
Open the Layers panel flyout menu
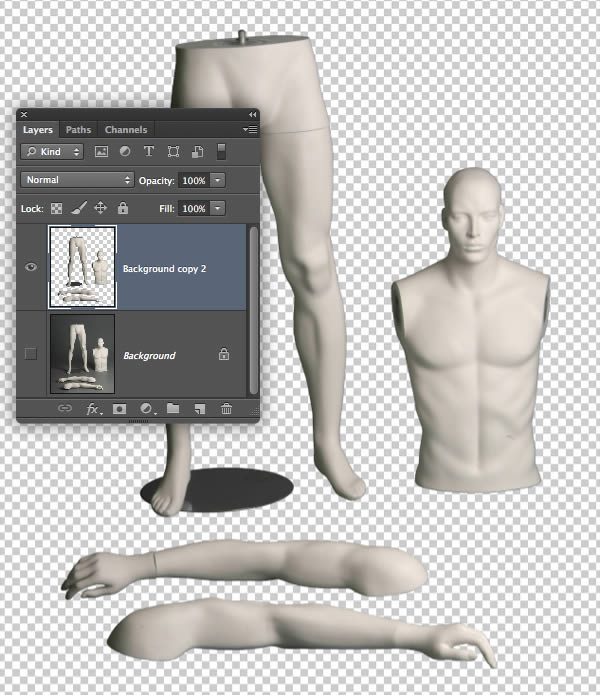click(x=250, y=129)
